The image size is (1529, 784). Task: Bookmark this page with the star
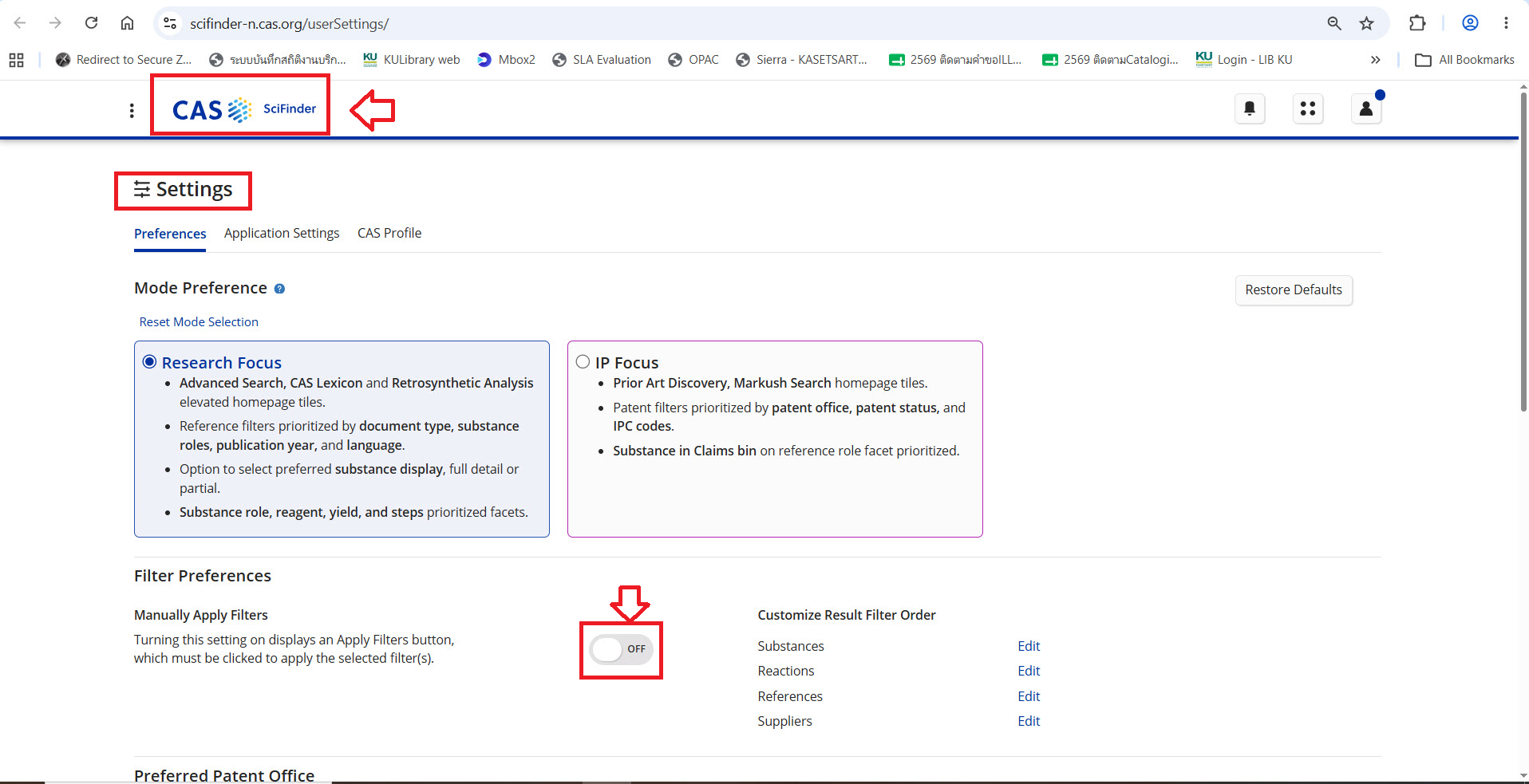click(x=1367, y=23)
